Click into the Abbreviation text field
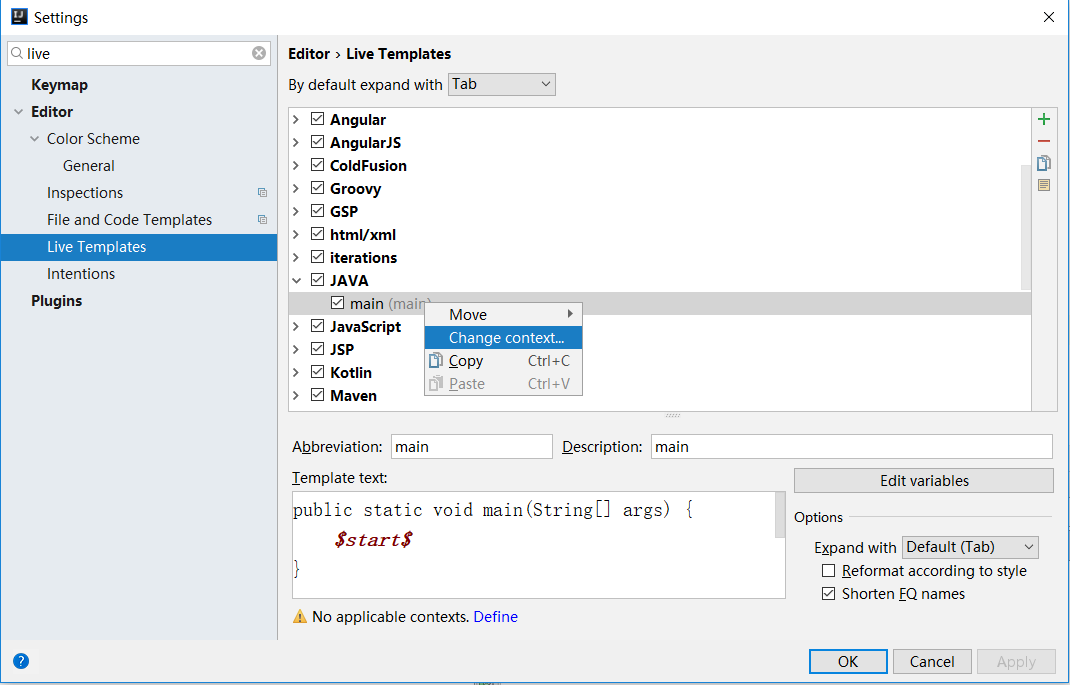Image resolution: width=1070 pixels, height=685 pixels. pos(471,447)
